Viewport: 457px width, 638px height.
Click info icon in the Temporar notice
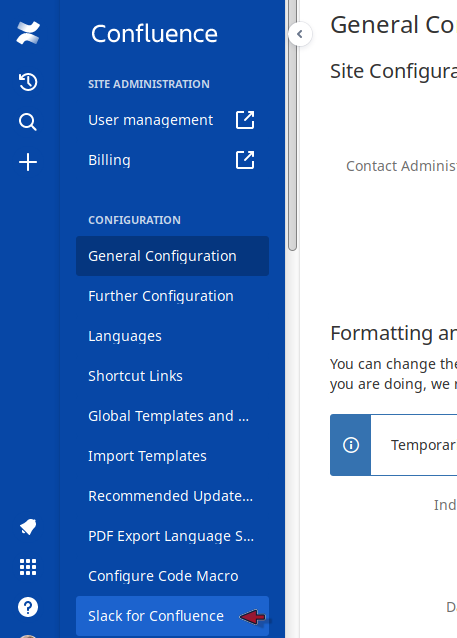[x=351, y=445]
